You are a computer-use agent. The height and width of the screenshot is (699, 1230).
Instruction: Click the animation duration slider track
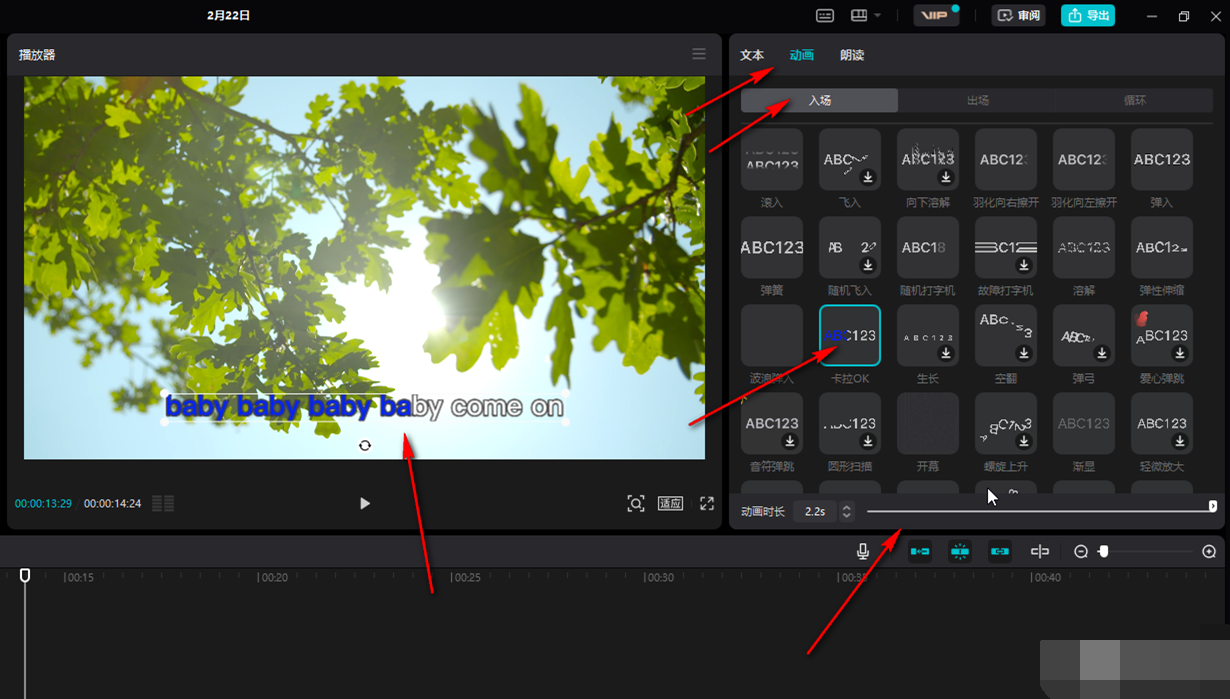(x=1040, y=510)
